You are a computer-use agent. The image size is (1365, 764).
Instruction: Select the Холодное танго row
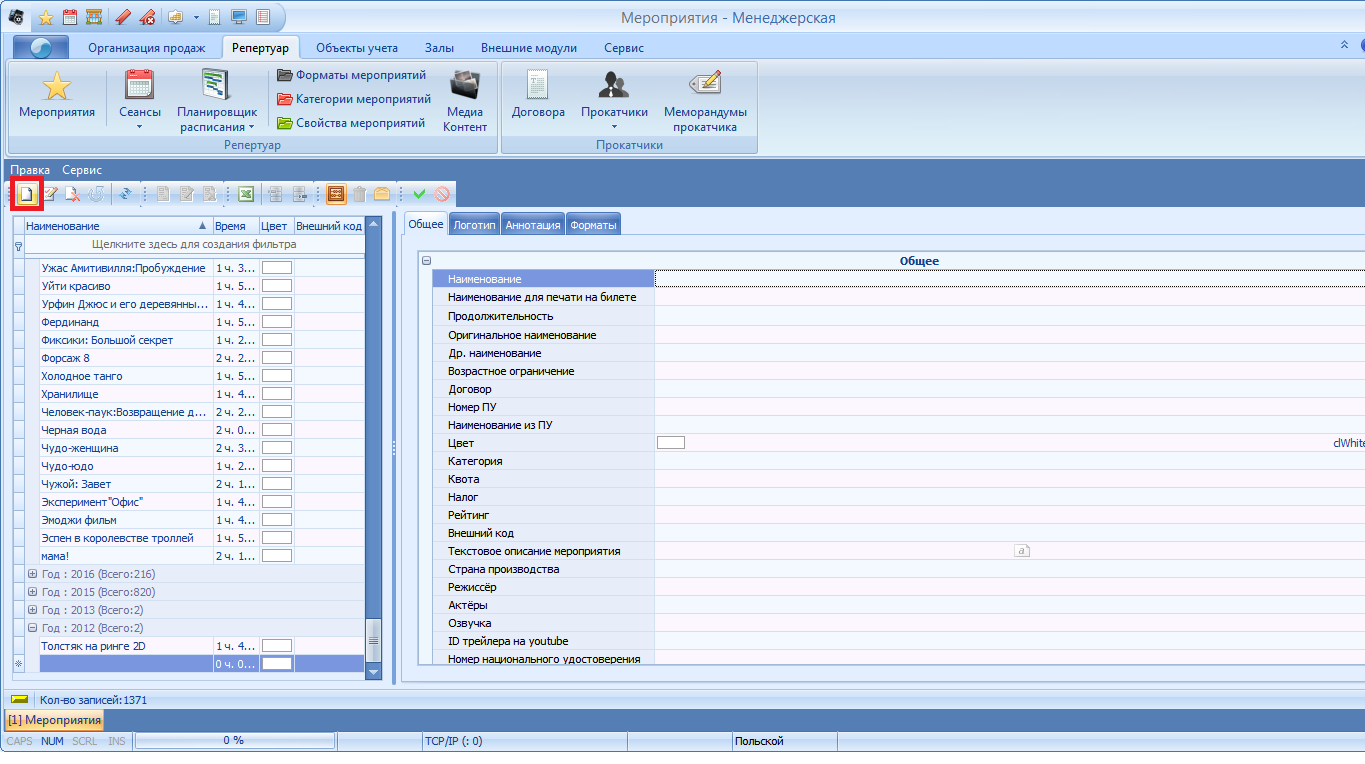click(x=188, y=376)
